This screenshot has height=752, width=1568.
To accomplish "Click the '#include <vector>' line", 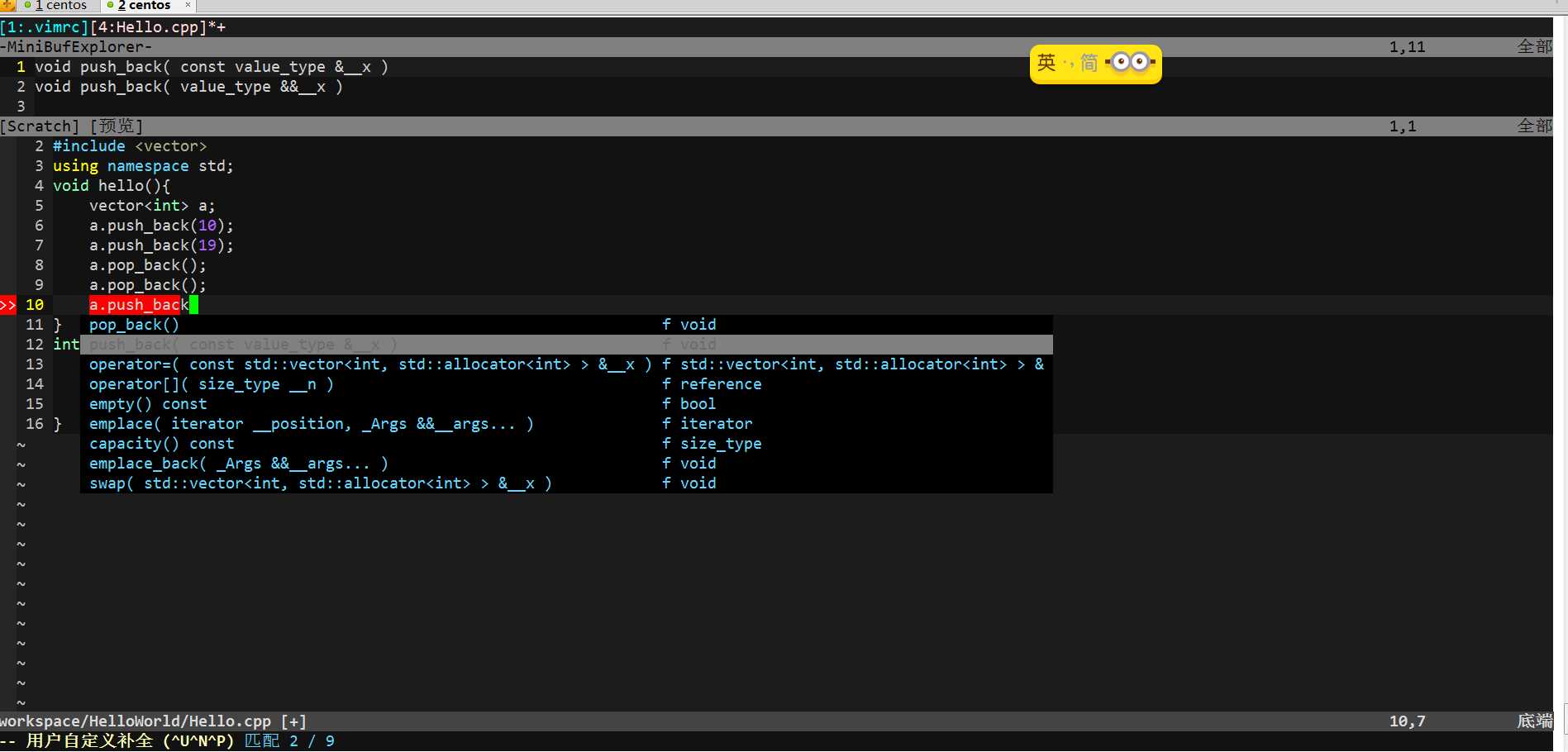I will pos(130,146).
